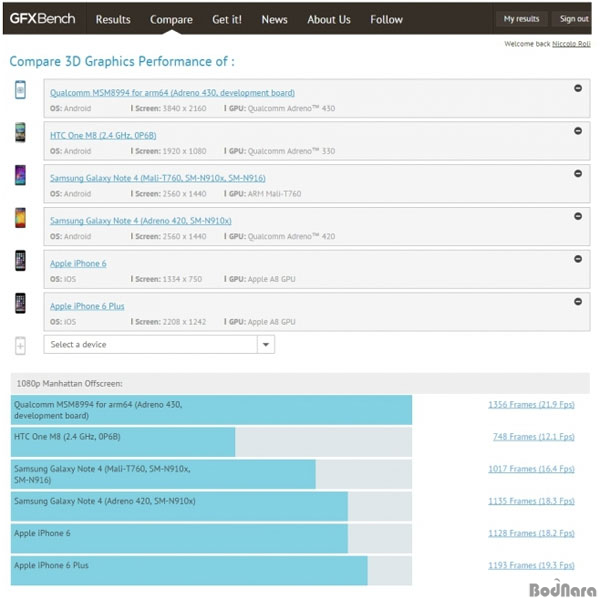This screenshot has height=600, width=600.
Task: Click the Screen: 3840 x 2160 text
Action: coord(171,109)
